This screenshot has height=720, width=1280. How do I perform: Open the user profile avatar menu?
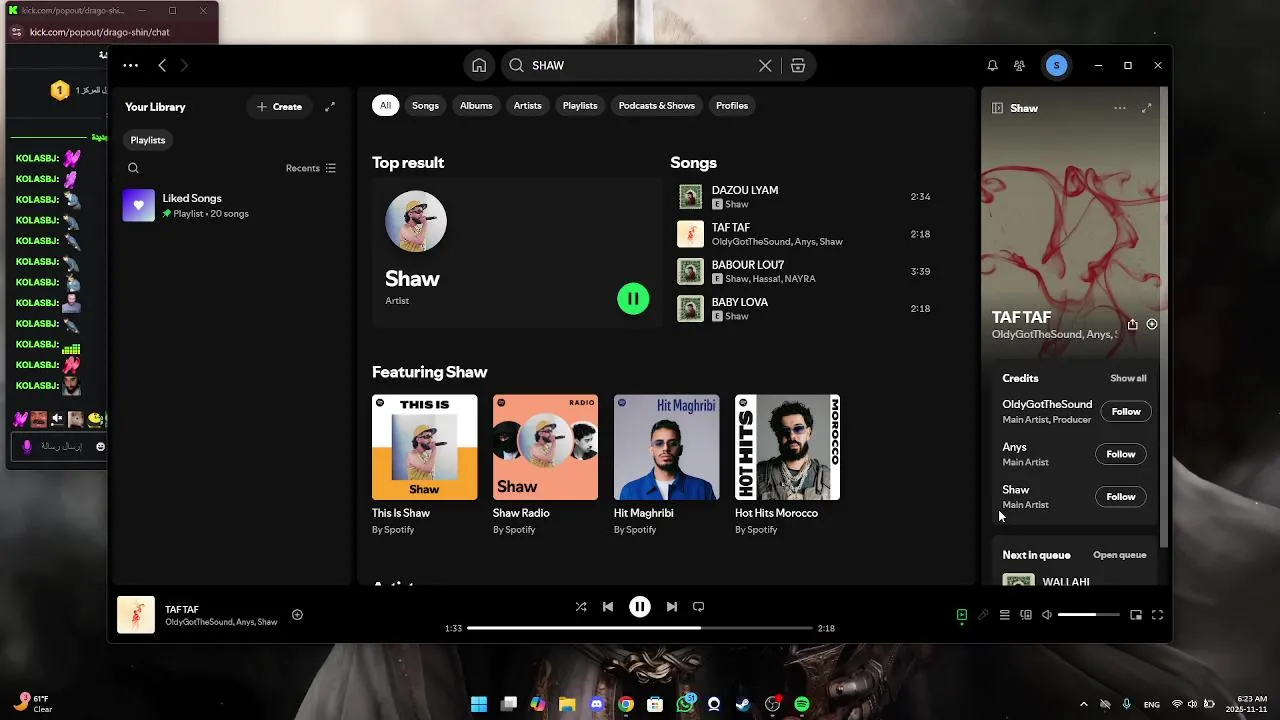click(x=1057, y=65)
